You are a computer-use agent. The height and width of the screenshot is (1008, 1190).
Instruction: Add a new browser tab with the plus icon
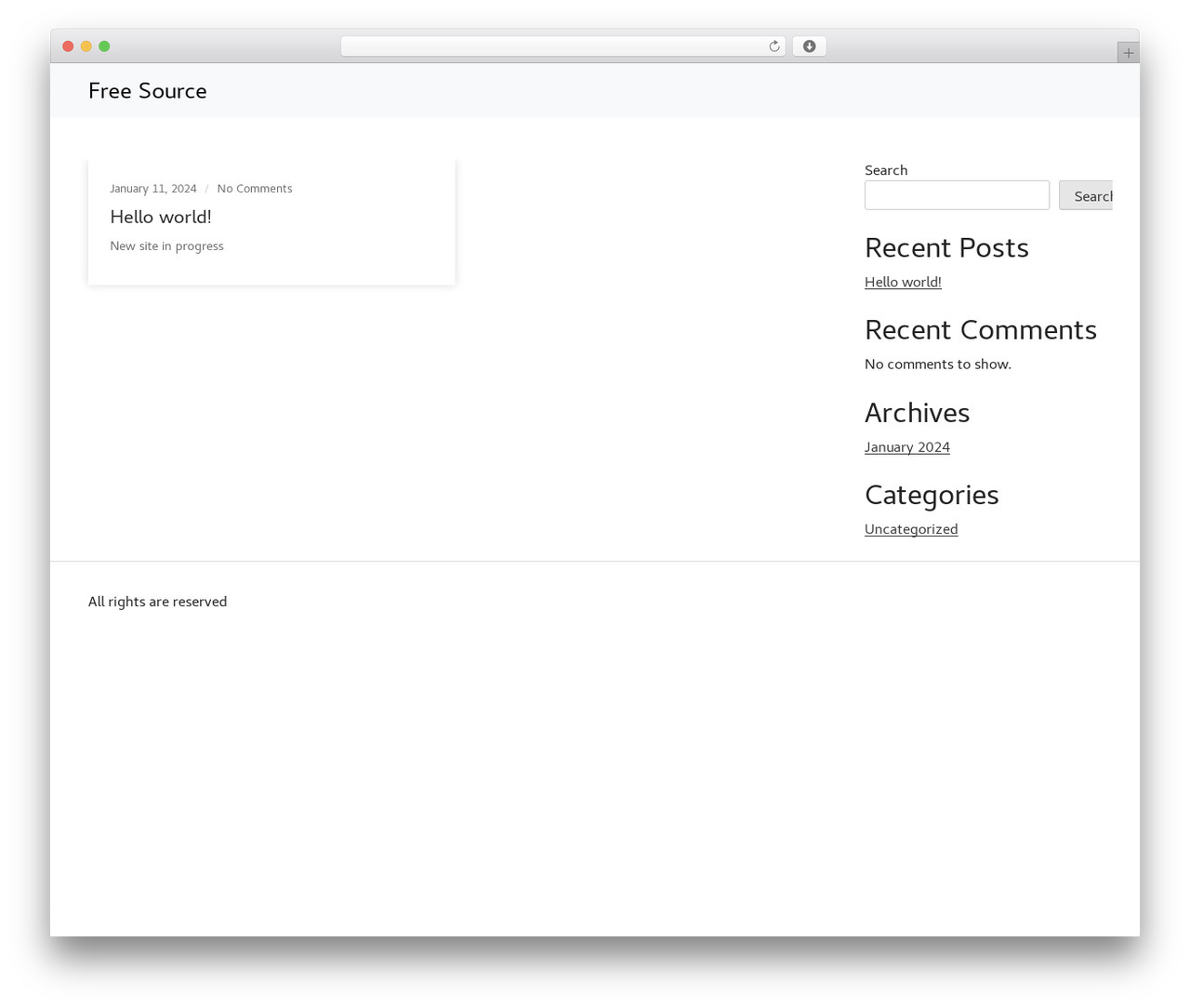[x=1128, y=53]
